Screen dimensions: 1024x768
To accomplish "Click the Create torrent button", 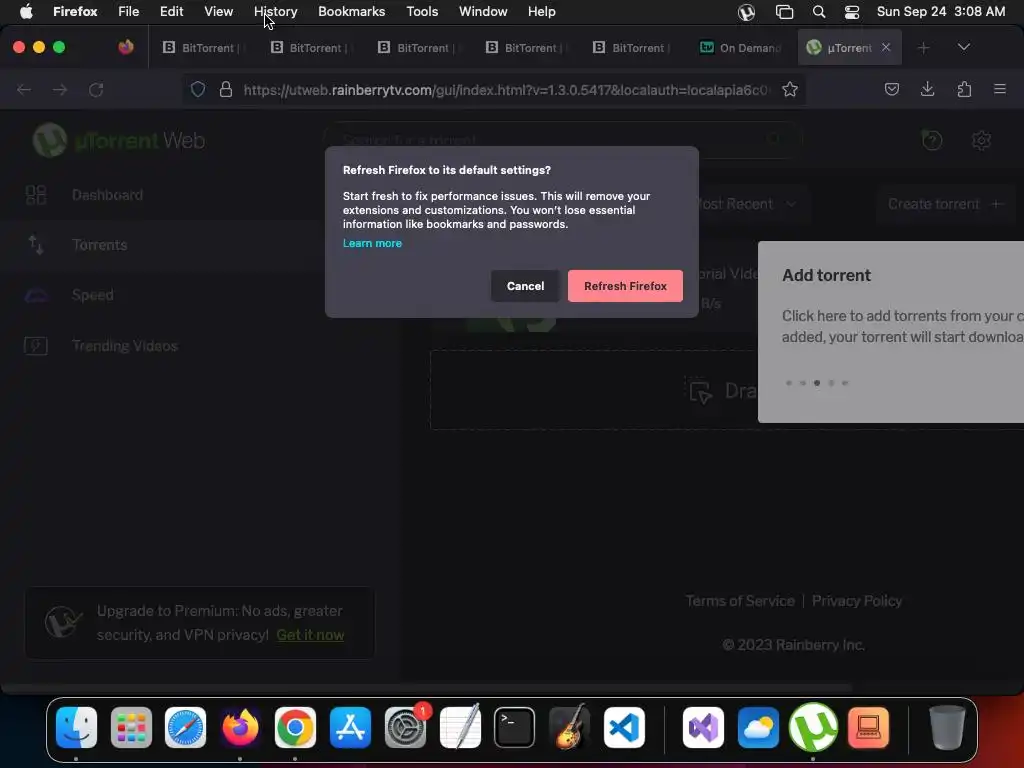I will point(944,204).
